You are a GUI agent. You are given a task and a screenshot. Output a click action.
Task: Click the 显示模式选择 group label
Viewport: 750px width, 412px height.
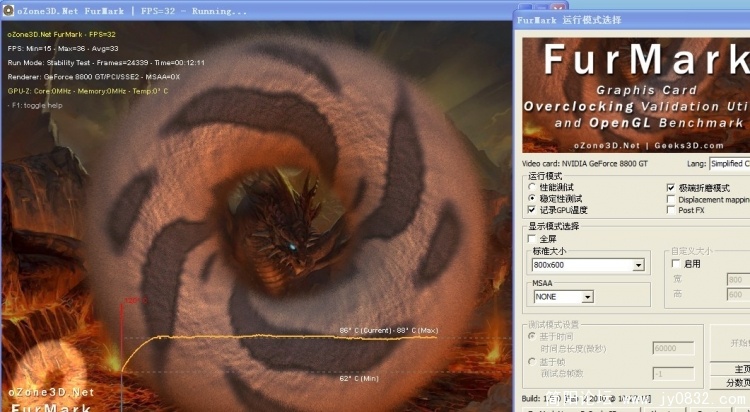pyautogui.click(x=553, y=226)
